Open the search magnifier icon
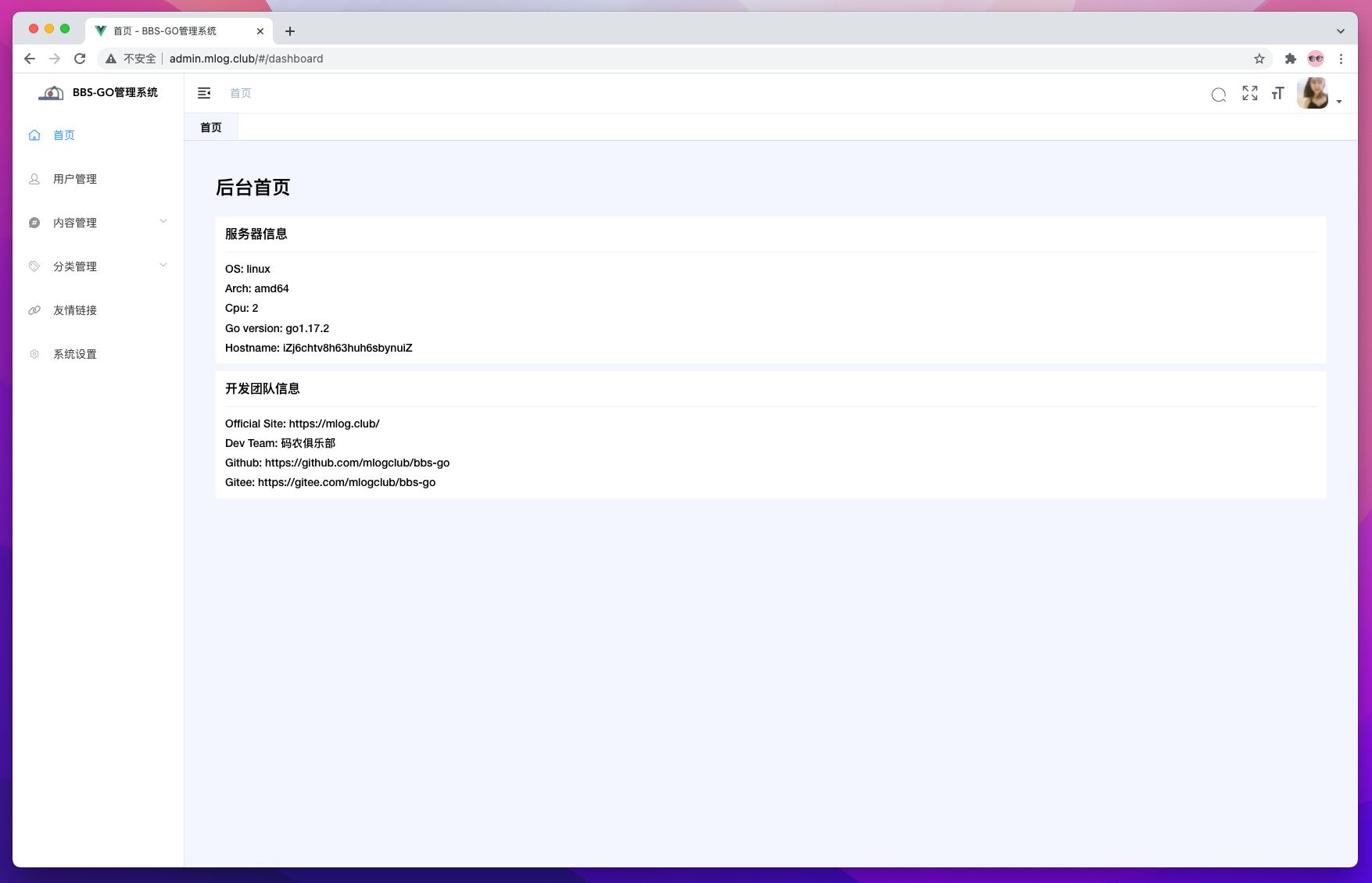 pos(1219,95)
